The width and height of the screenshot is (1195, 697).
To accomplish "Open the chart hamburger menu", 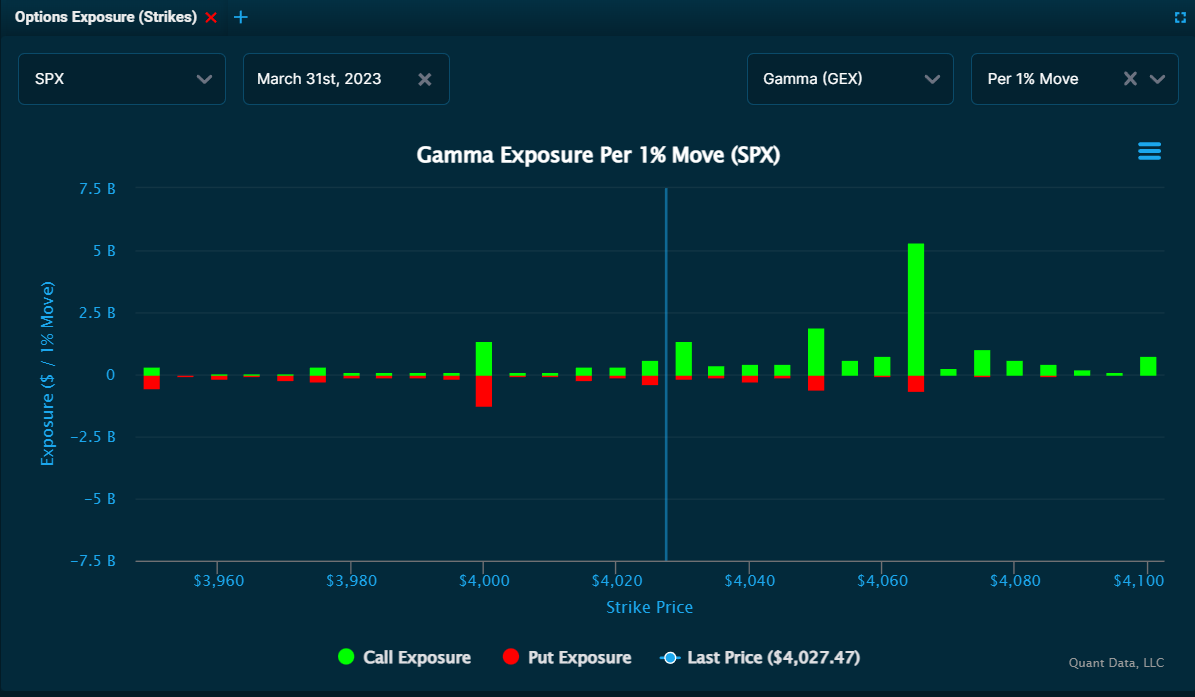I will [x=1149, y=151].
